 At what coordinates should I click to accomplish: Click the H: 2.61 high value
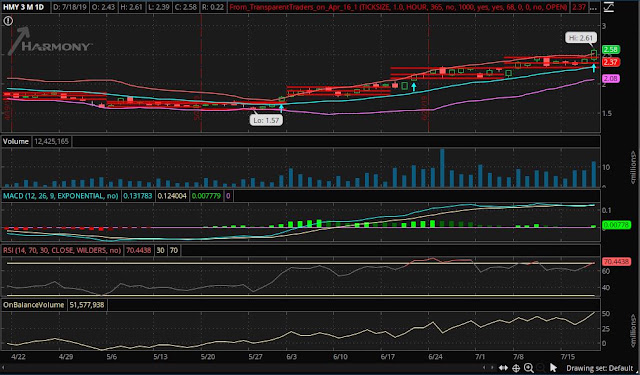pos(131,7)
